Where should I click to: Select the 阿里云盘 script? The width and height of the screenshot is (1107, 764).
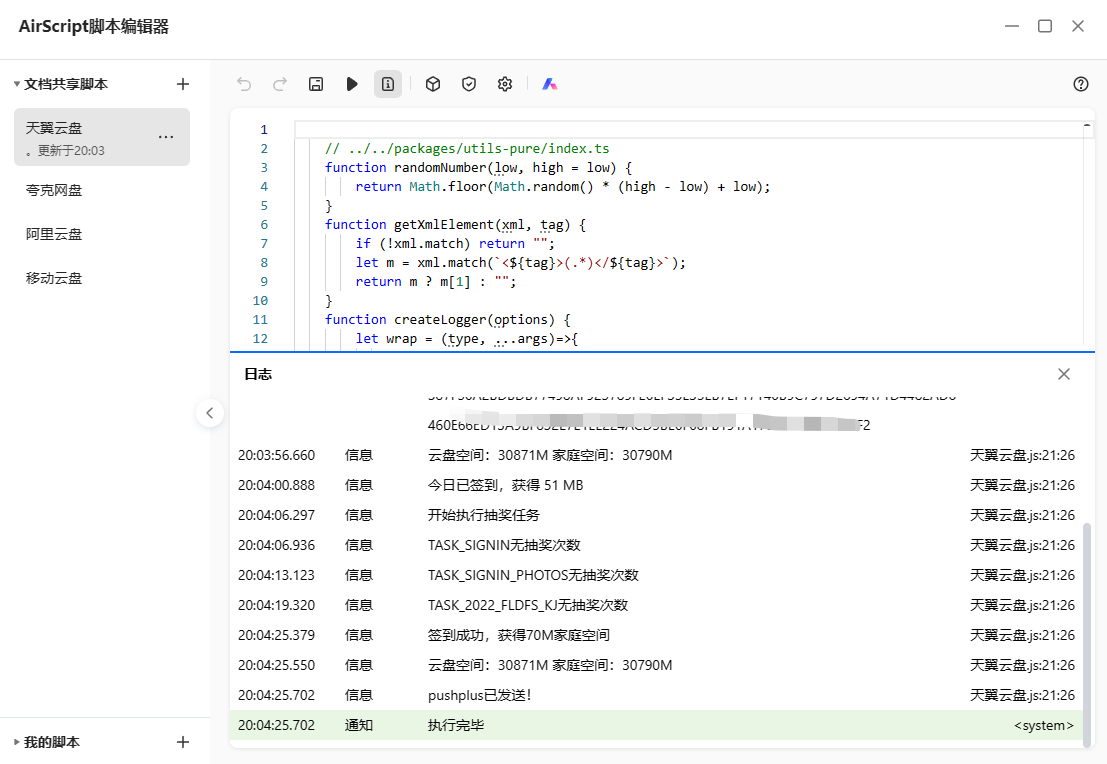point(54,234)
